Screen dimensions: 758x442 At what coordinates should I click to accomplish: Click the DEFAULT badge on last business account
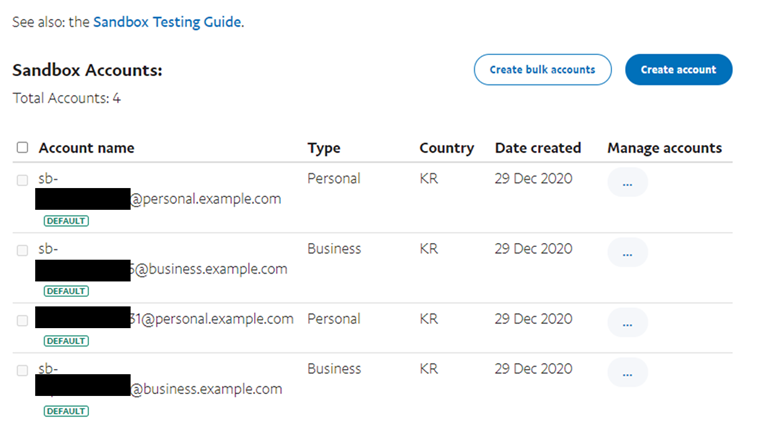coord(66,411)
